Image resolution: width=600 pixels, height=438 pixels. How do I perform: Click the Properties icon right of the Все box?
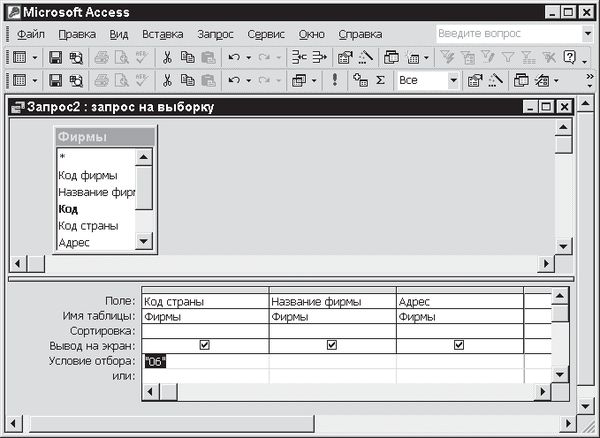474,80
